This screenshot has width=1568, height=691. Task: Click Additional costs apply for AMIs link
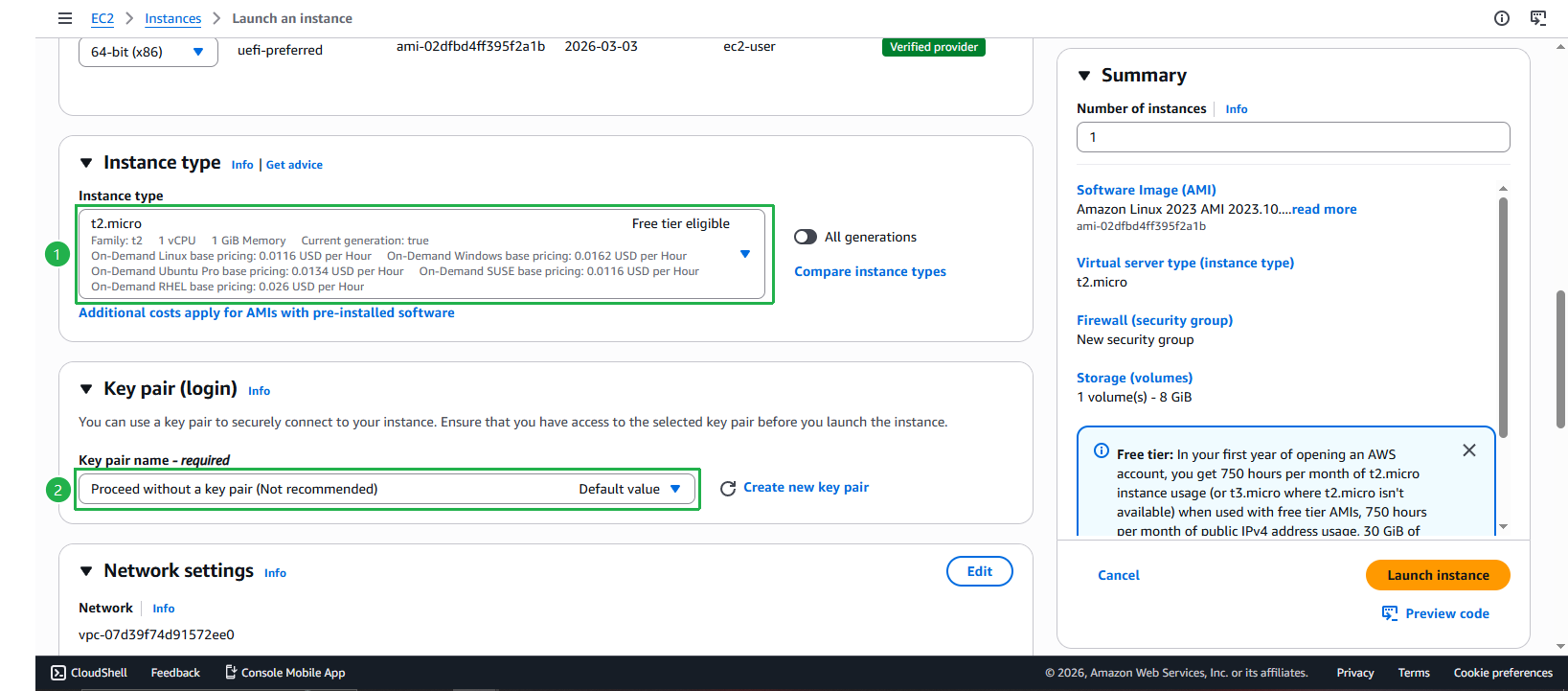click(266, 312)
